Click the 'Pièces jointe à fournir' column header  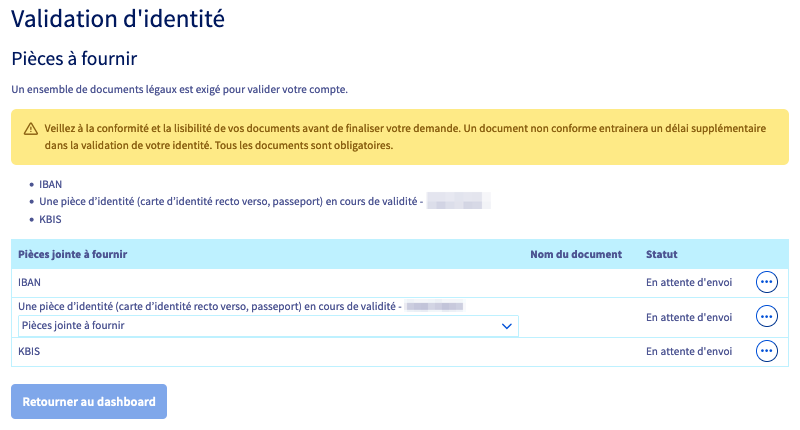pyautogui.click(x=73, y=255)
